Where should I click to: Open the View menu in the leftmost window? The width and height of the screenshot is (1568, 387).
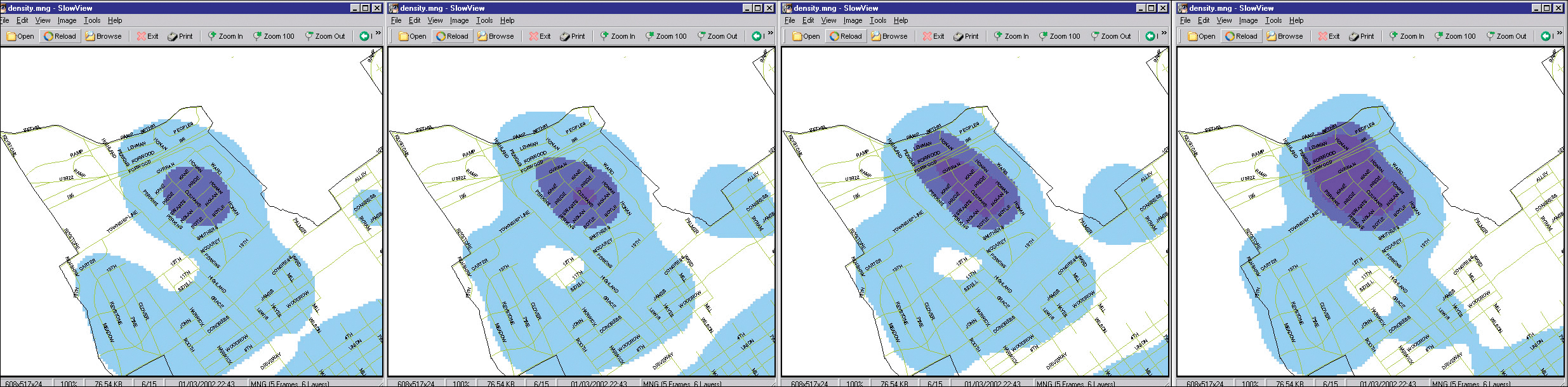tap(43, 20)
